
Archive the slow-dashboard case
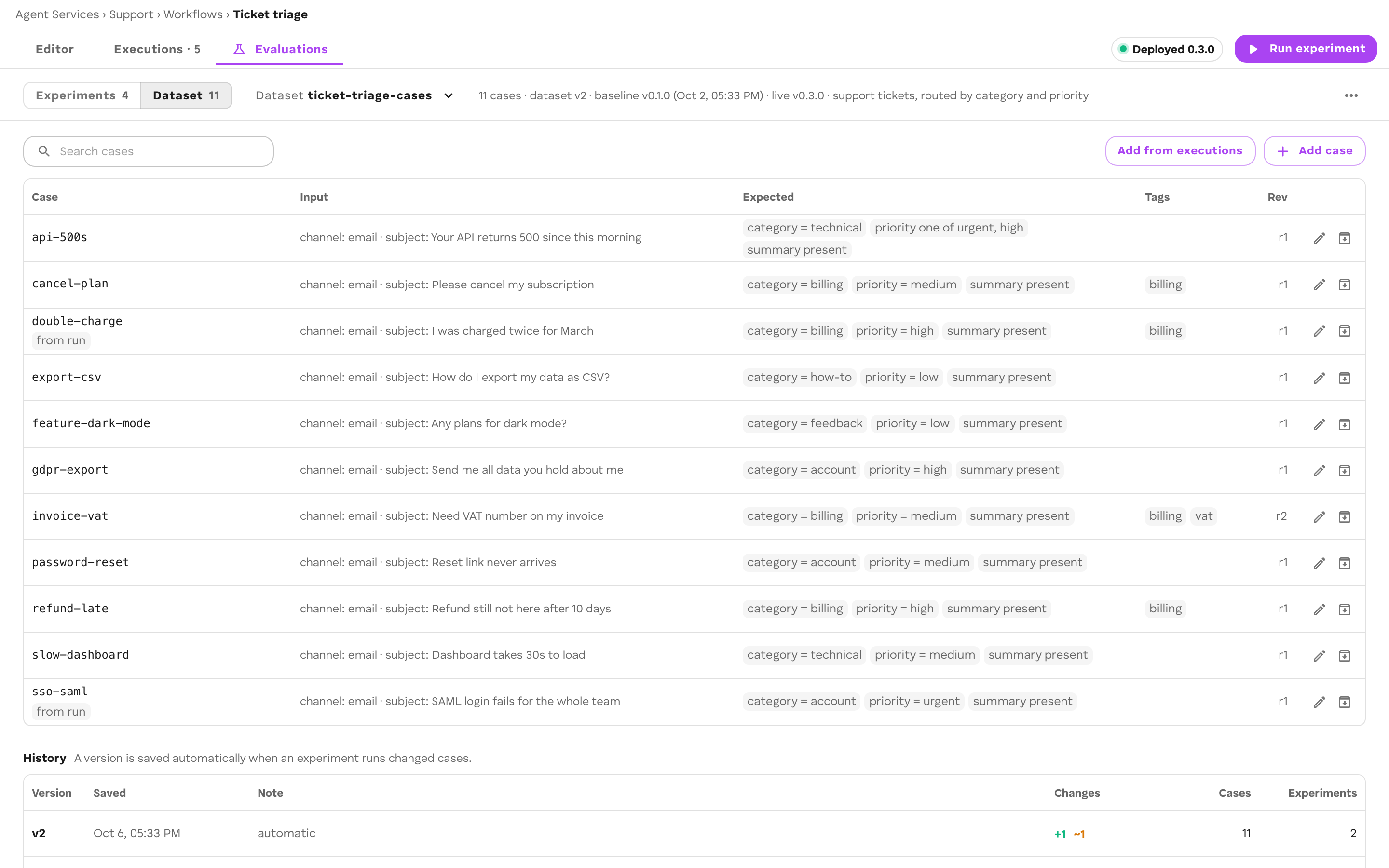tap(1344, 656)
